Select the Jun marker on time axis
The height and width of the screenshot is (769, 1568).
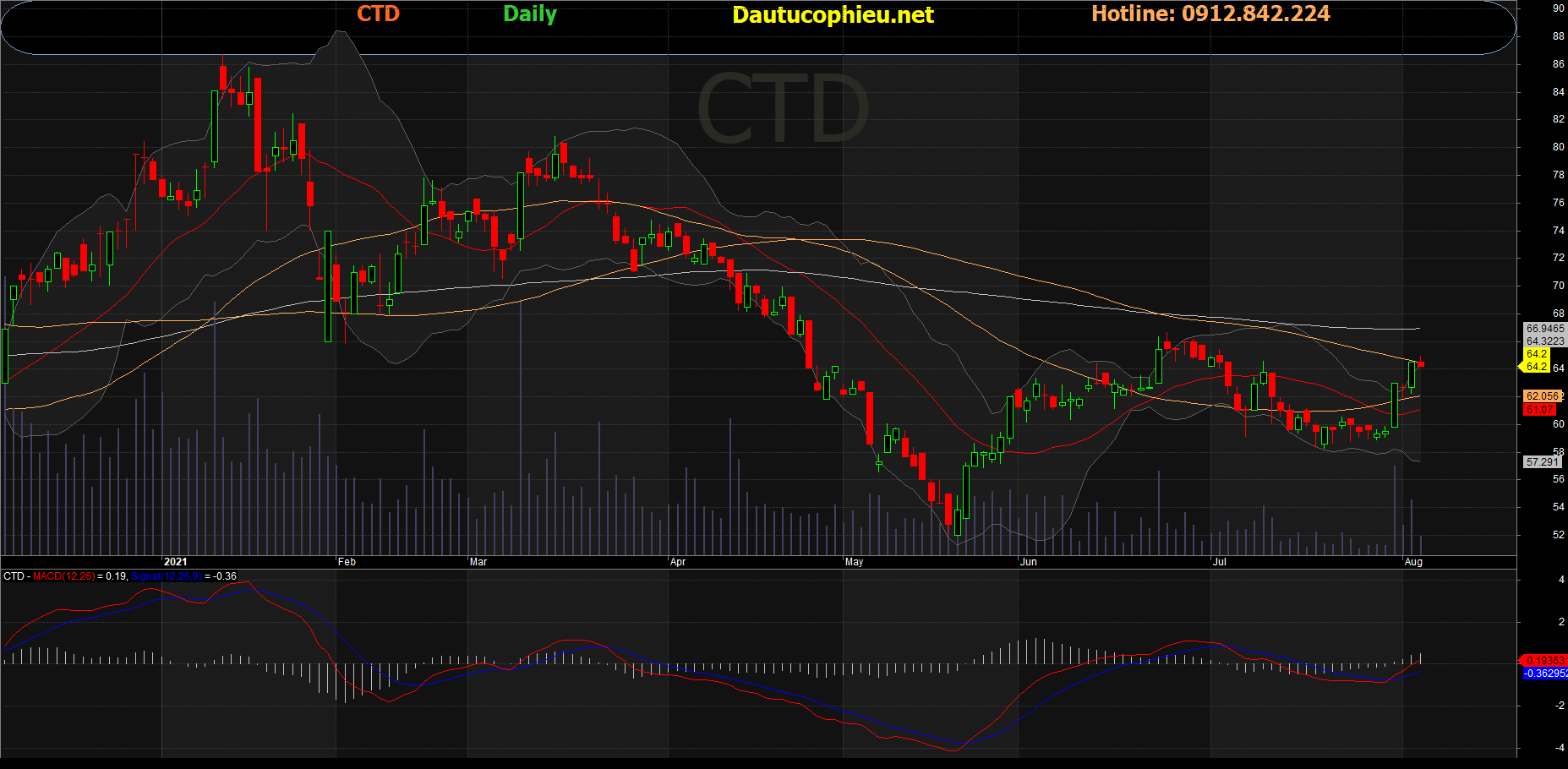[1028, 562]
